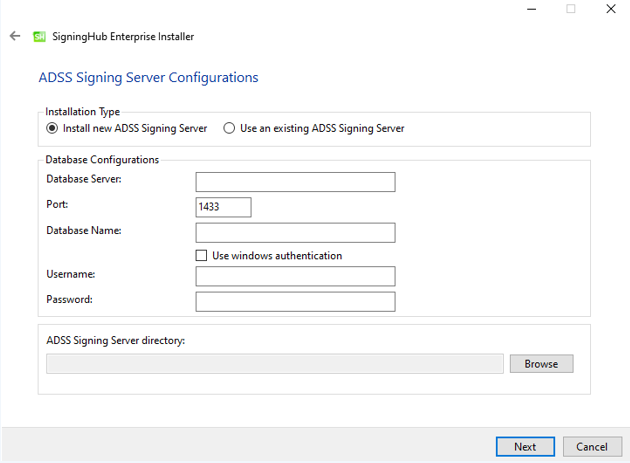Click the Username text field
This screenshot has width=630, height=463.
coord(295,276)
